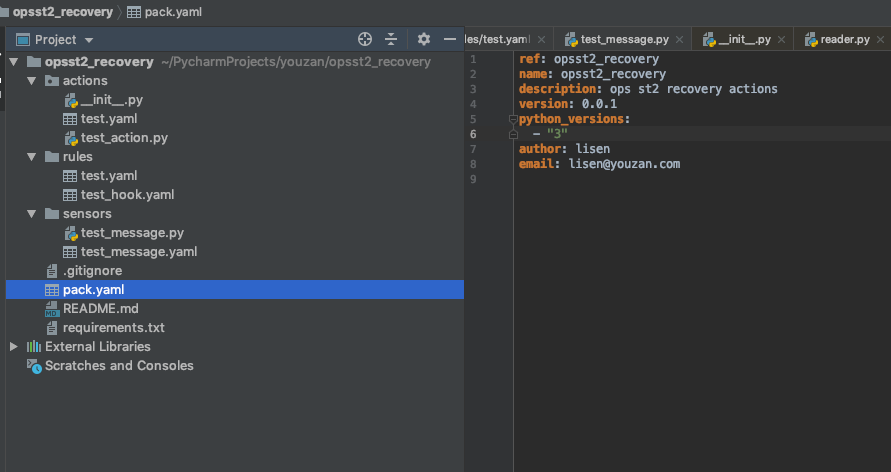Place cursor on the email line in editor
Image resolution: width=891 pixels, height=472 pixels.
600,164
